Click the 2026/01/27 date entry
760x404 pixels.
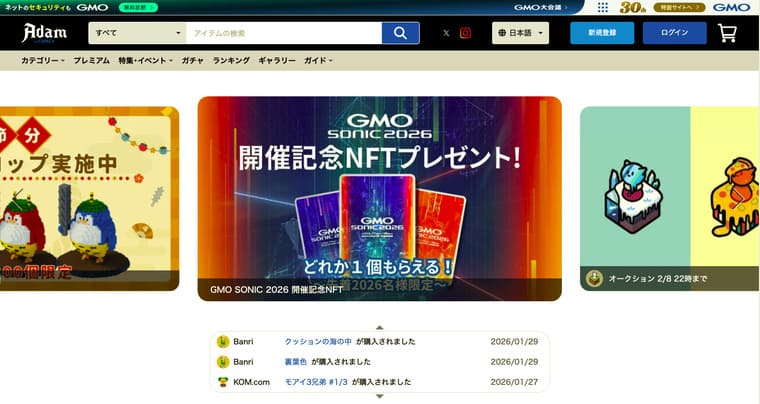point(514,382)
